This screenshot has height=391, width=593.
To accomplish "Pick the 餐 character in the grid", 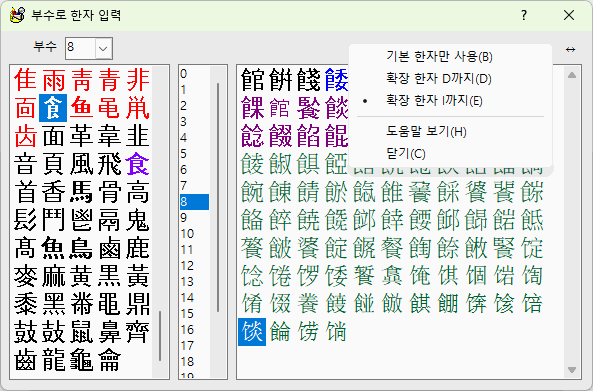I will tap(392, 248).
